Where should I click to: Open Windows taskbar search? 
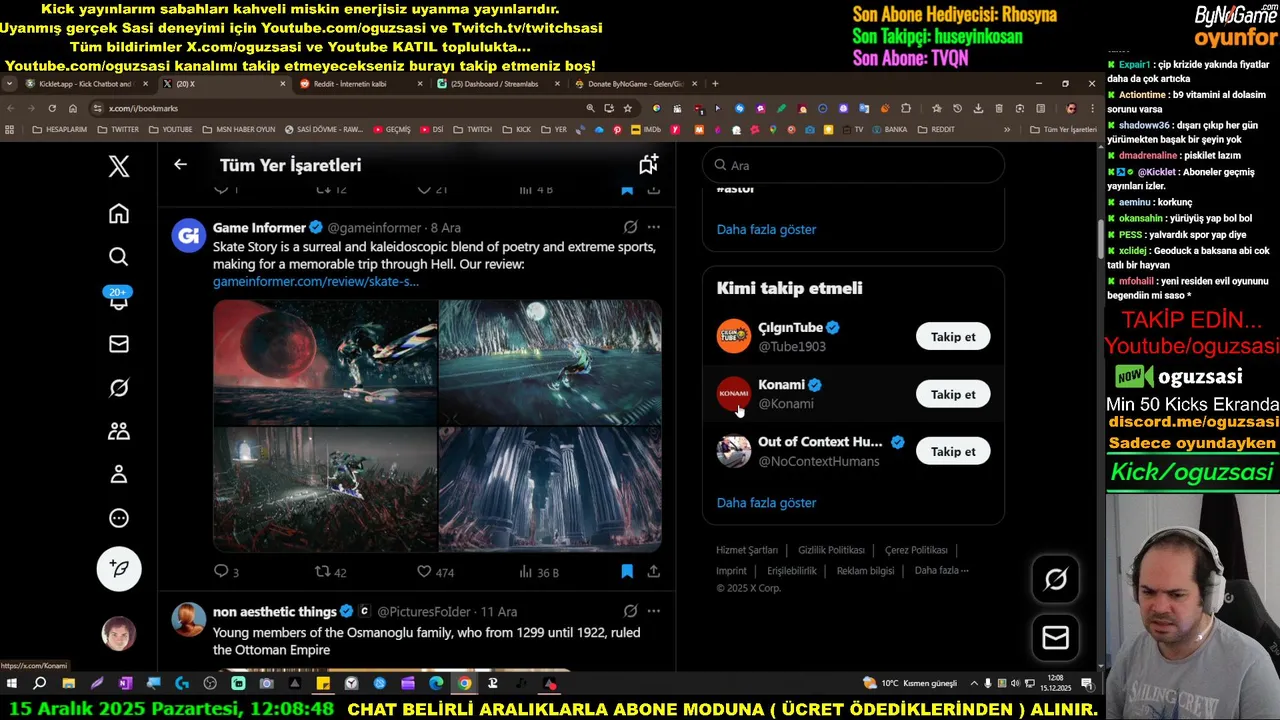40,684
